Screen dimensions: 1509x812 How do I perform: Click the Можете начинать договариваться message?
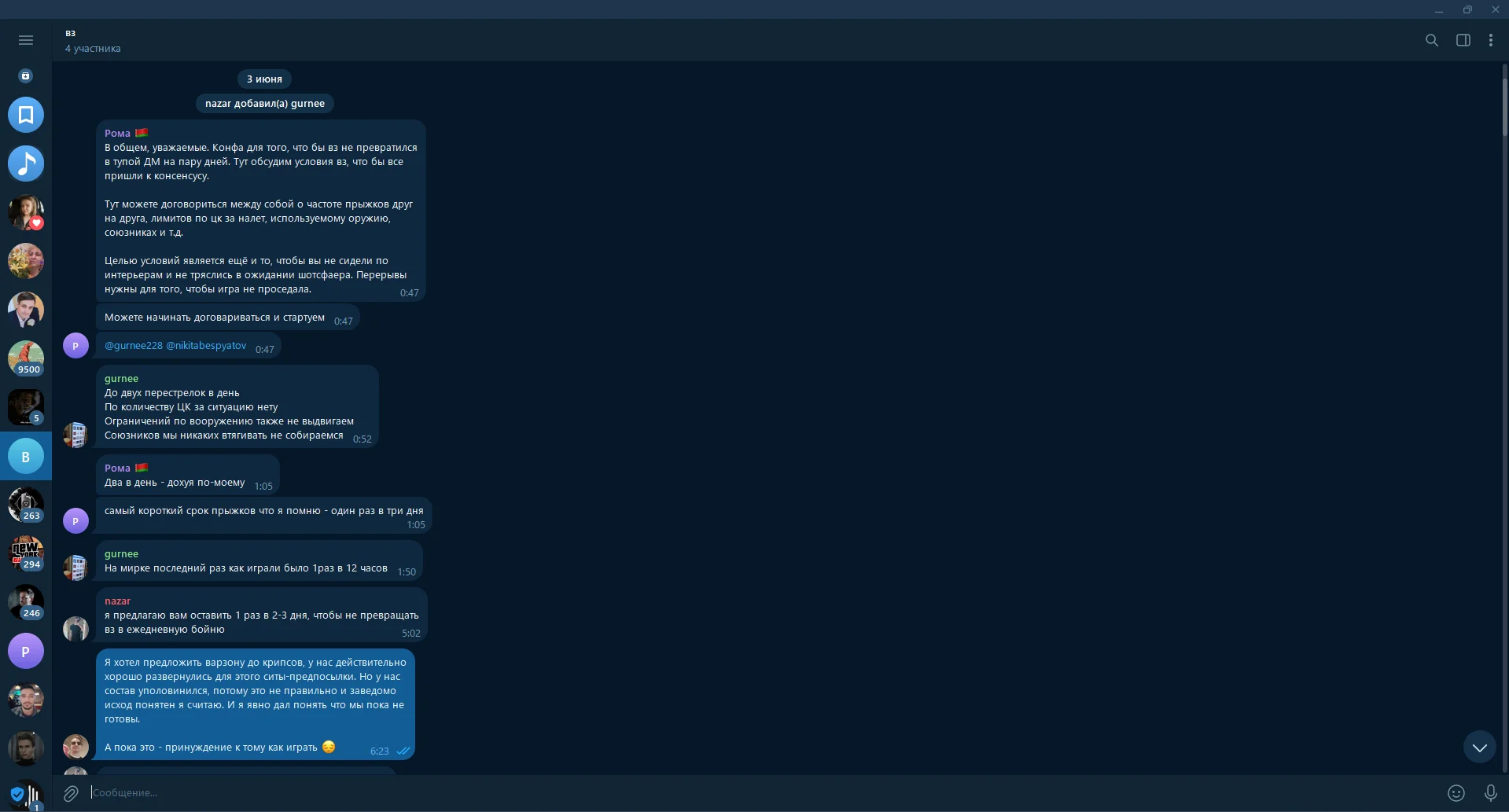click(x=228, y=317)
